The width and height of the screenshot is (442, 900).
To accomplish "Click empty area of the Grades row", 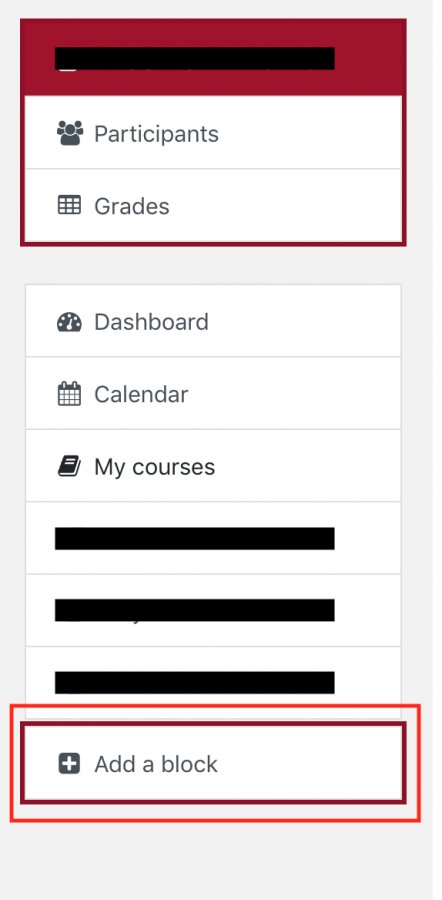I will tap(287, 205).
